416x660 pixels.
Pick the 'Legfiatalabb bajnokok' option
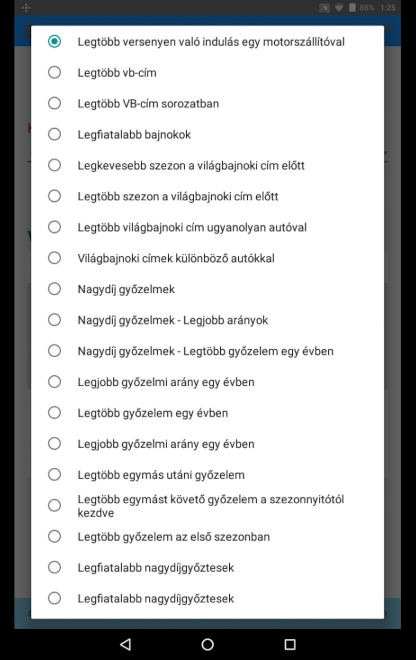[208, 134]
